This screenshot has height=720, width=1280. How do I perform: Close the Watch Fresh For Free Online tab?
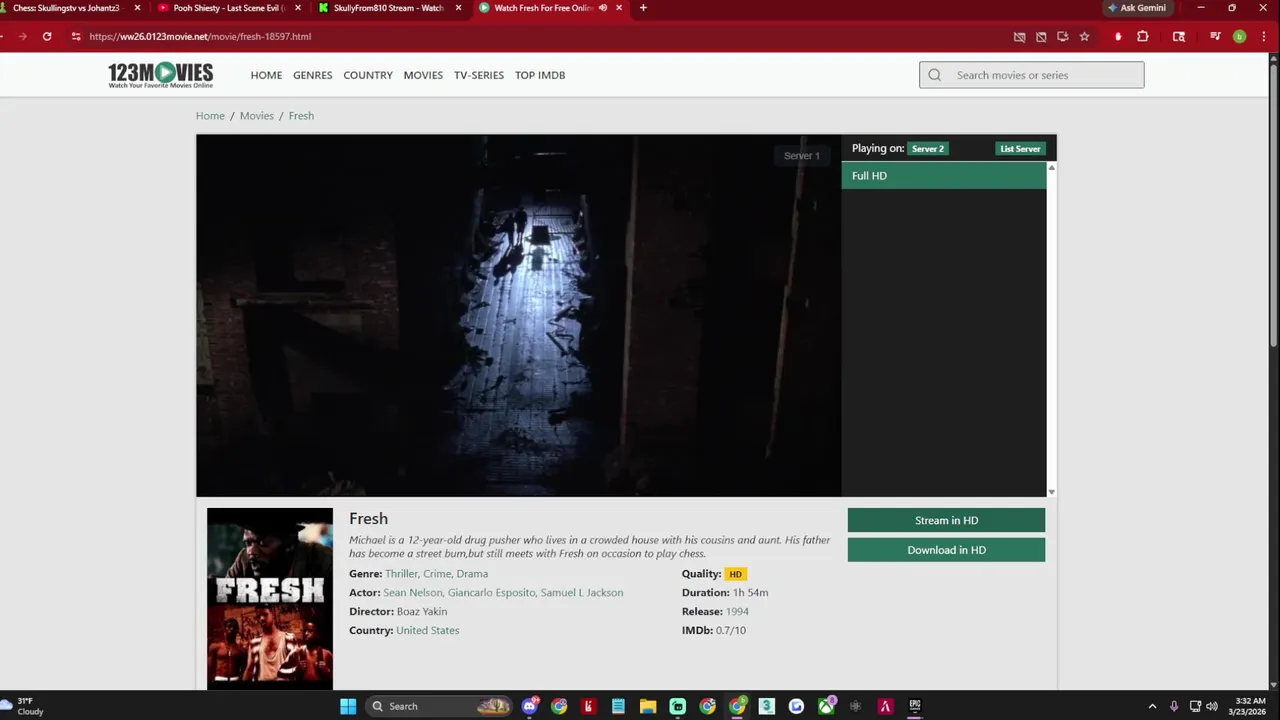619,8
